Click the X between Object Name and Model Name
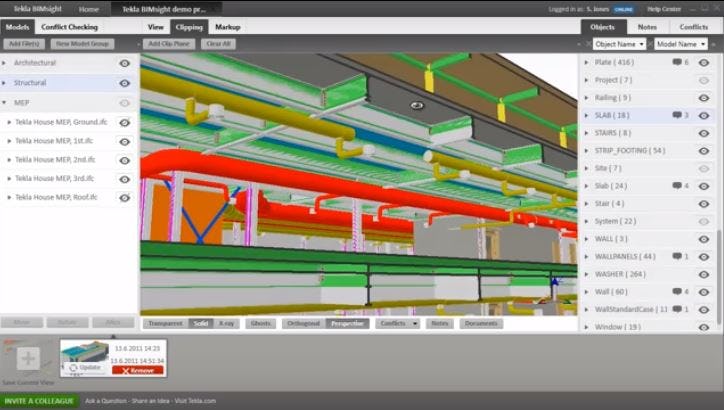The width and height of the screenshot is (724, 410). (650, 44)
